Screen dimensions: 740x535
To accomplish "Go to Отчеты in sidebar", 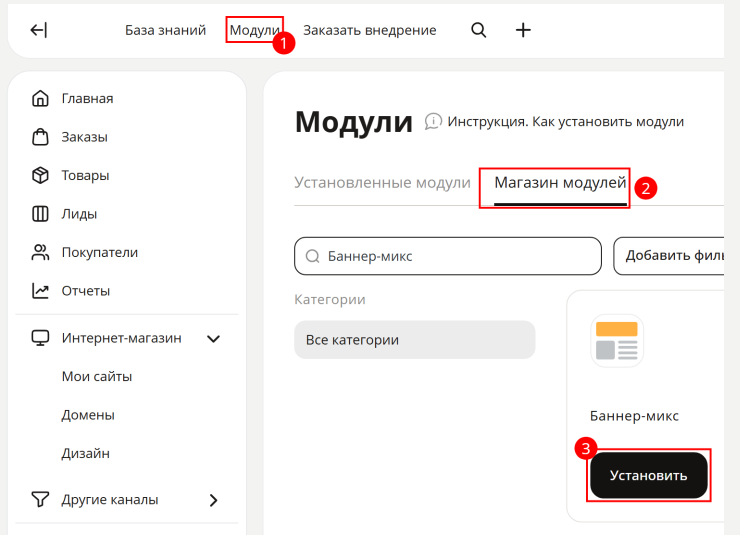I will click(85, 291).
